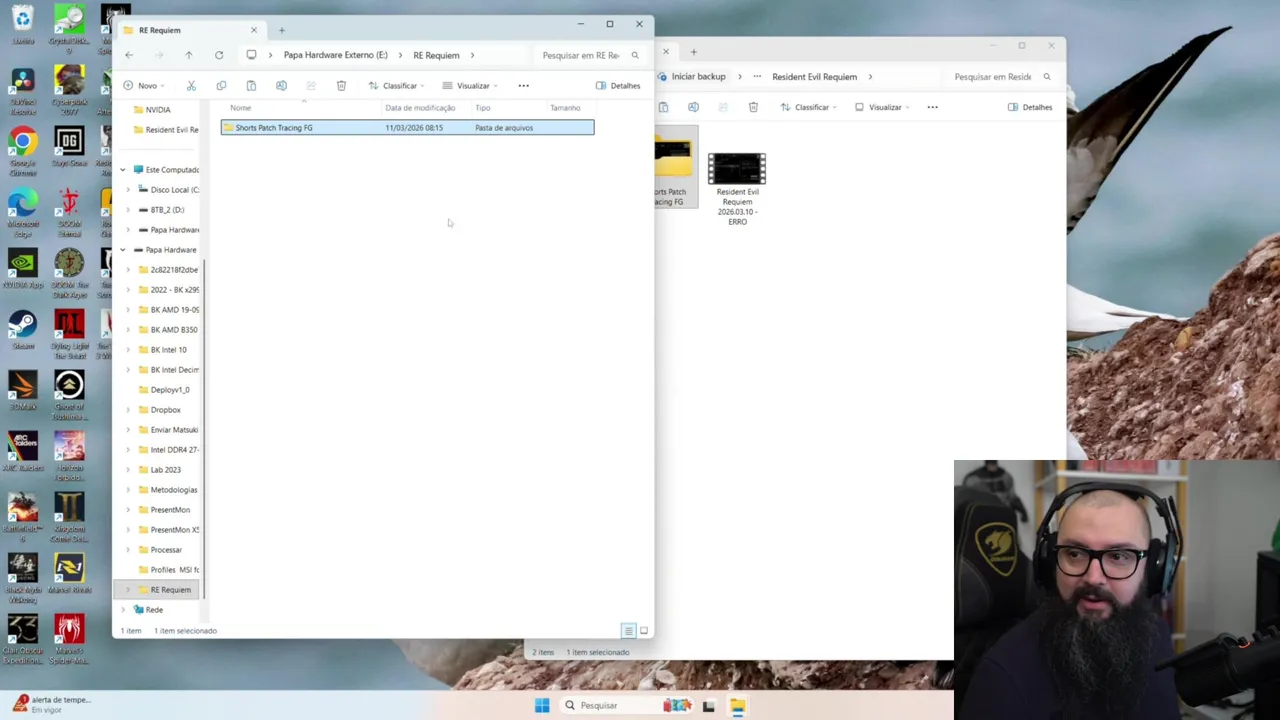Viewport: 1280px width, 720px height.
Task: Open Visualizar dropdown in RE Requiem window
Action: click(470, 85)
